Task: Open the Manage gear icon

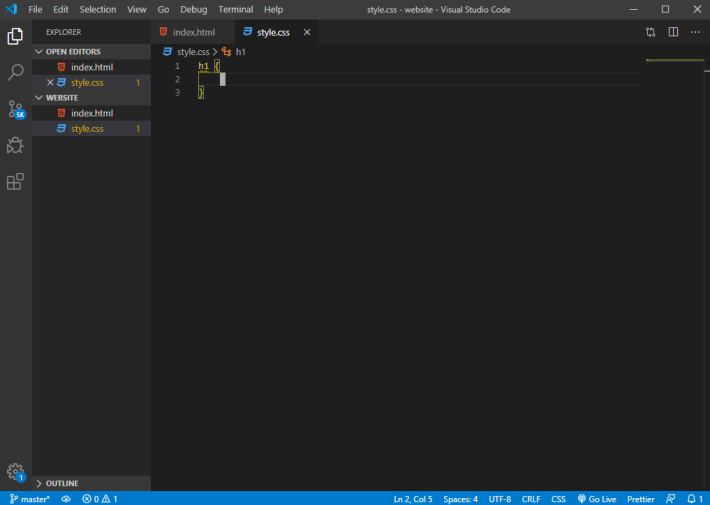Action: 16,472
